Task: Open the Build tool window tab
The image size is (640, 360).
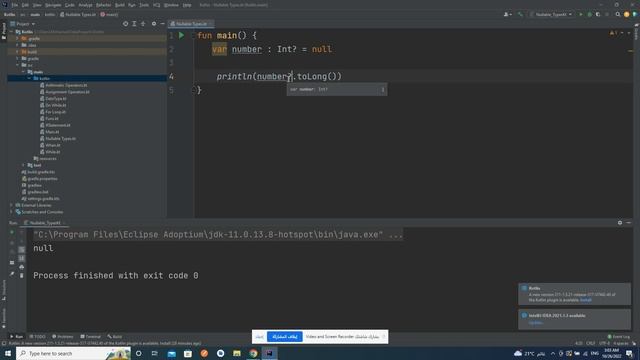Action: (x=115, y=337)
